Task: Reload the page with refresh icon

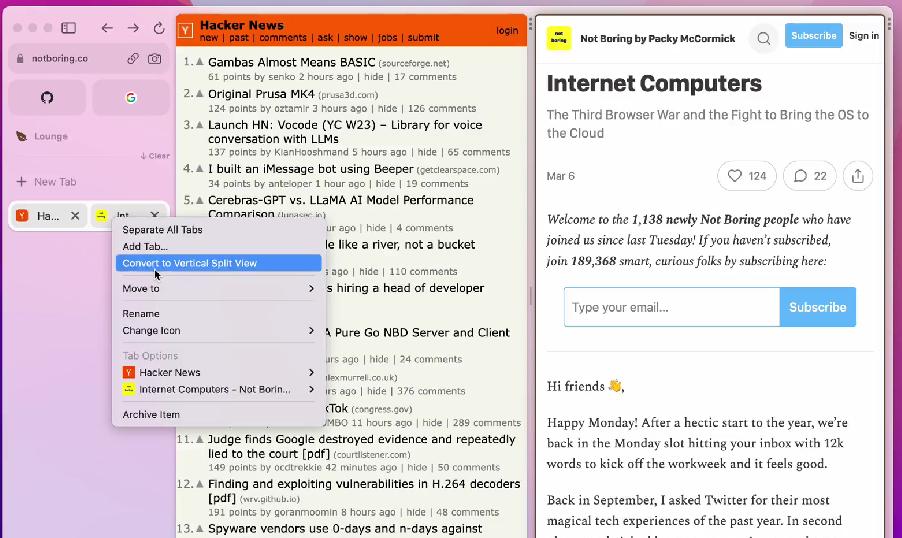Action: pos(159,28)
